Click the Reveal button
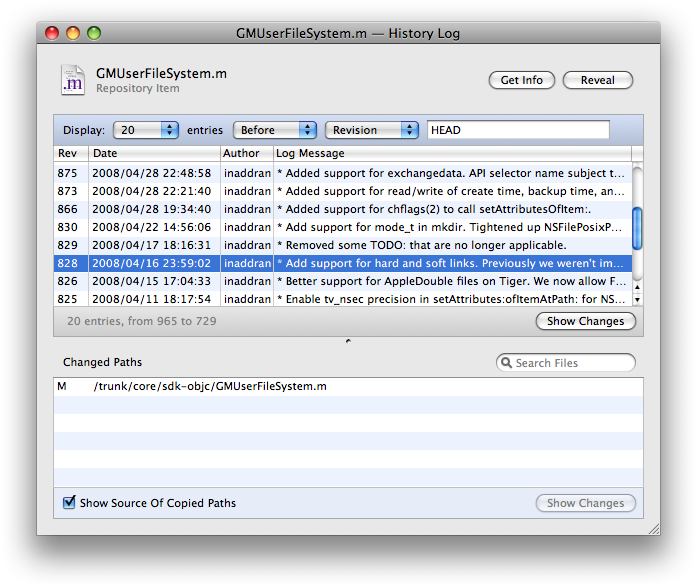This screenshot has height=586, width=696. point(597,80)
